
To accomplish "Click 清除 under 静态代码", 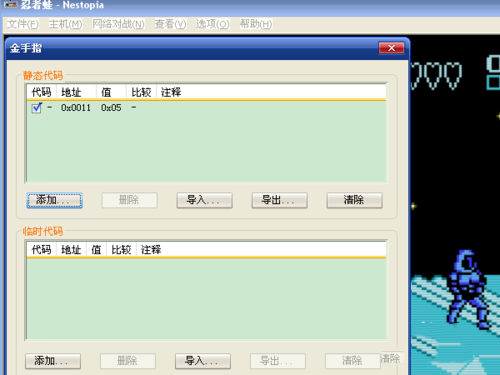I will 354,200.
